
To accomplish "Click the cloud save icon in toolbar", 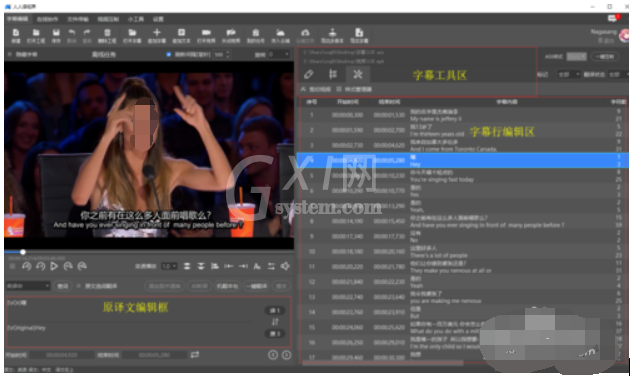I will (280, 32).
